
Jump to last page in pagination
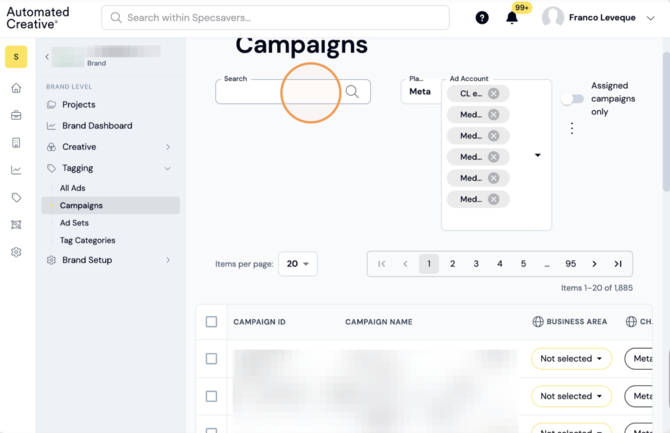point(618,264)
